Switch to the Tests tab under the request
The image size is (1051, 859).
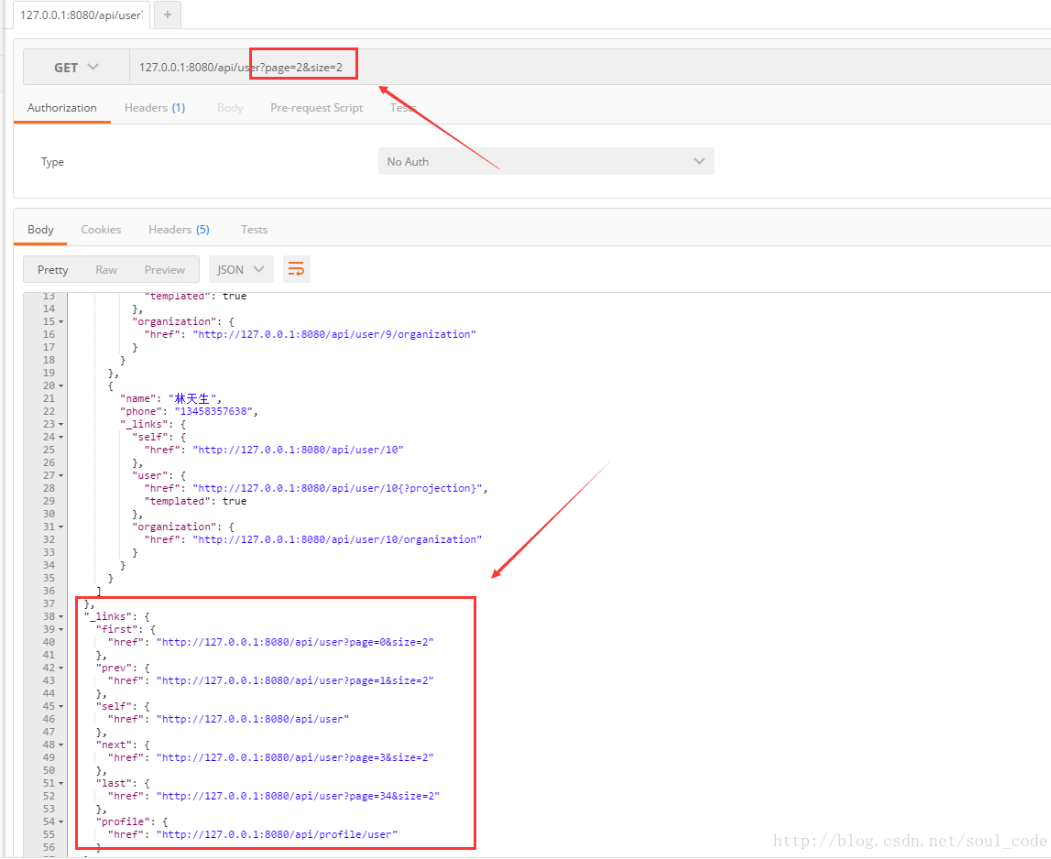pyautogui.click(x=400, y=107)
